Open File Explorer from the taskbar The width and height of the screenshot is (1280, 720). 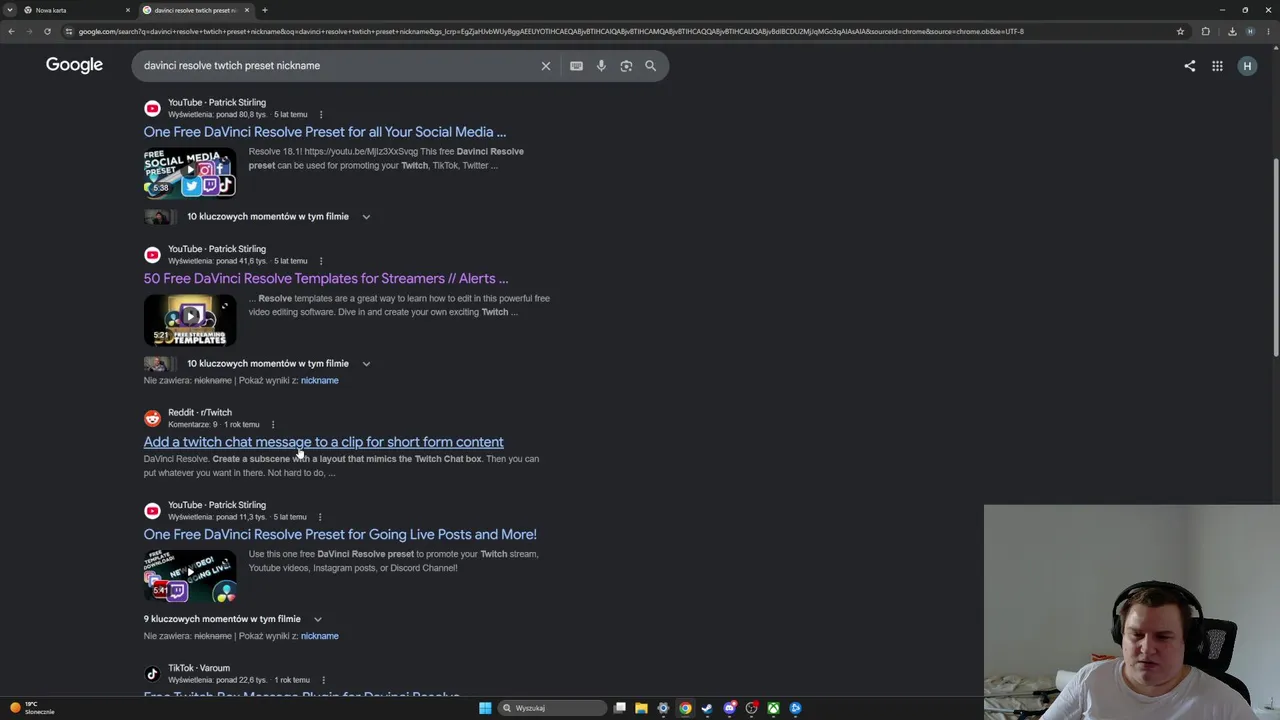pos(641,708)
